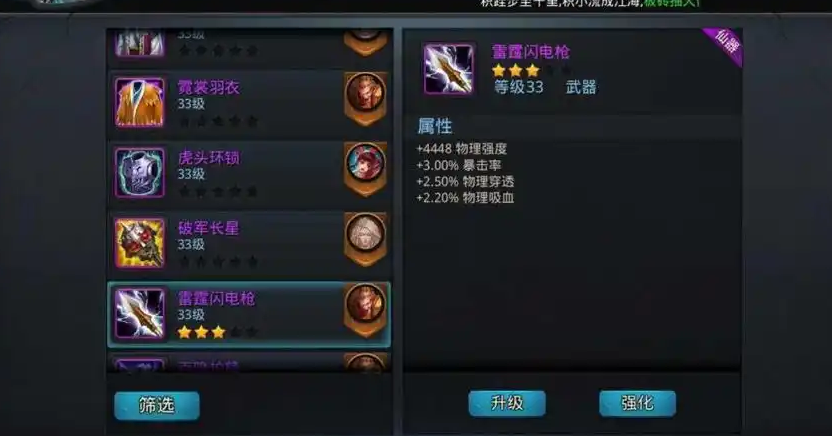
Task: Open the large 雷霆闪电枪 detail icon
Action: (448, 69)
